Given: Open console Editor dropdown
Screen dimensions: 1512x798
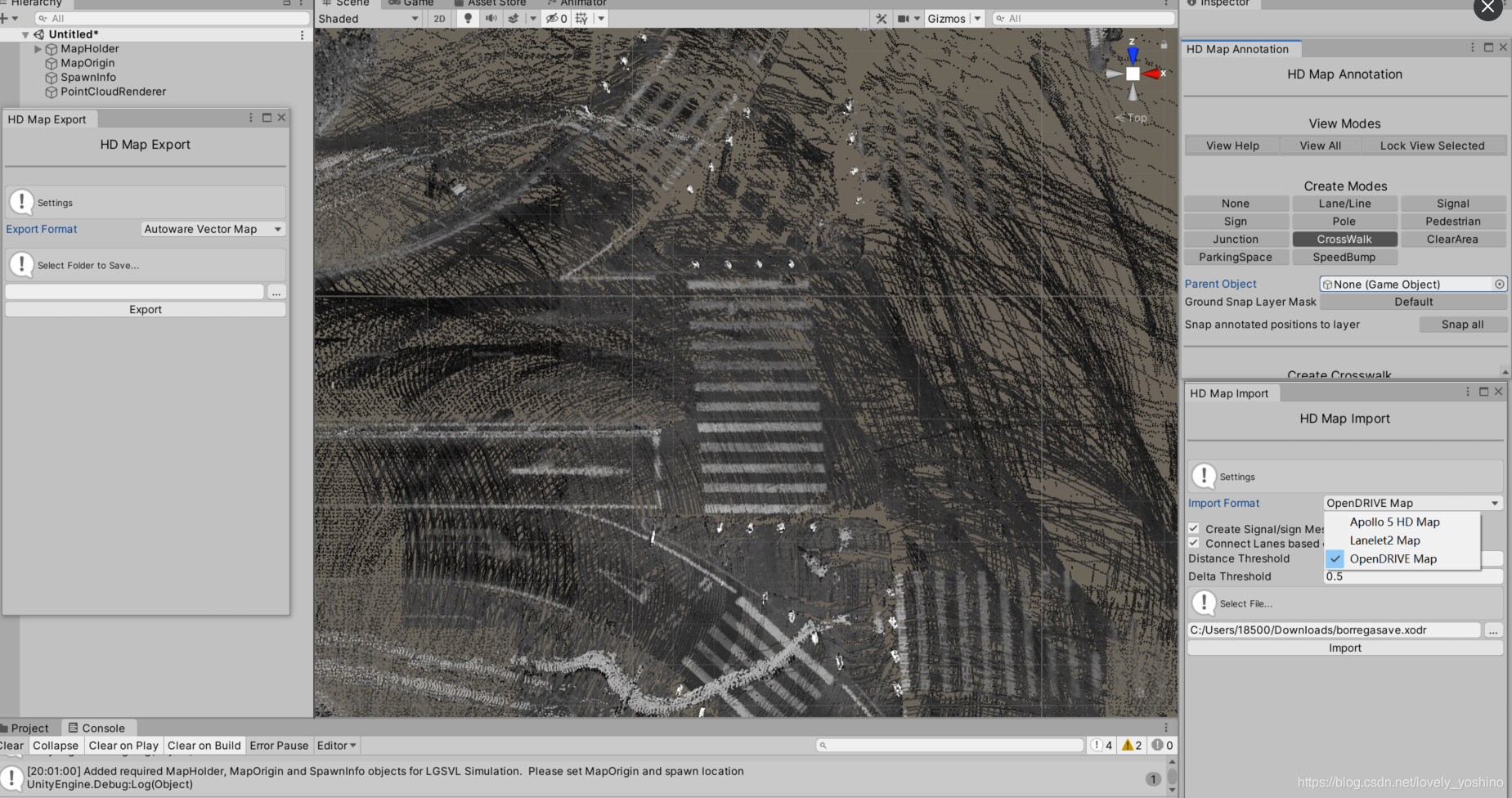Looking at the screenshot, I should point(336,746).
